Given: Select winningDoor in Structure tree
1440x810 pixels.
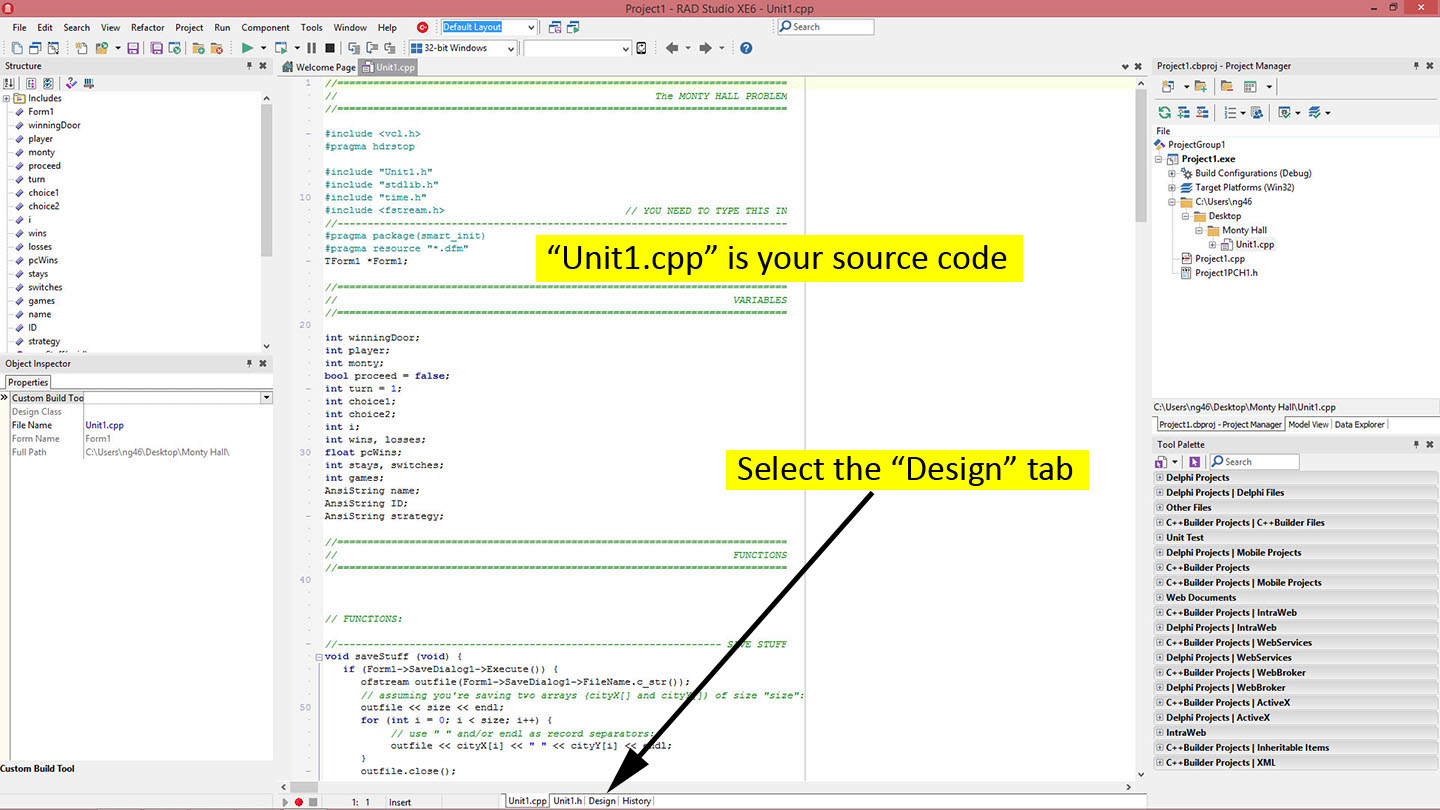Looking at the screenshot, I should [54, 125].
